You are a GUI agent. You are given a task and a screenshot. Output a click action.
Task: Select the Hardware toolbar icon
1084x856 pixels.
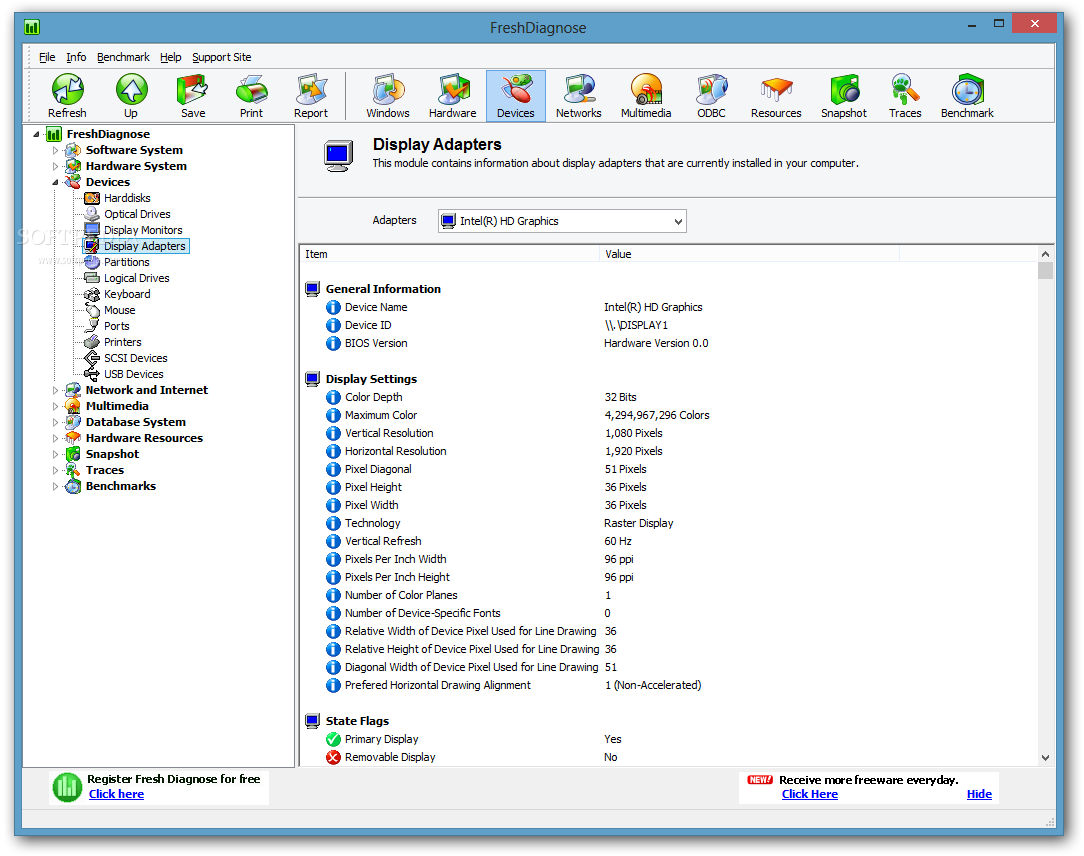(453, 96)
